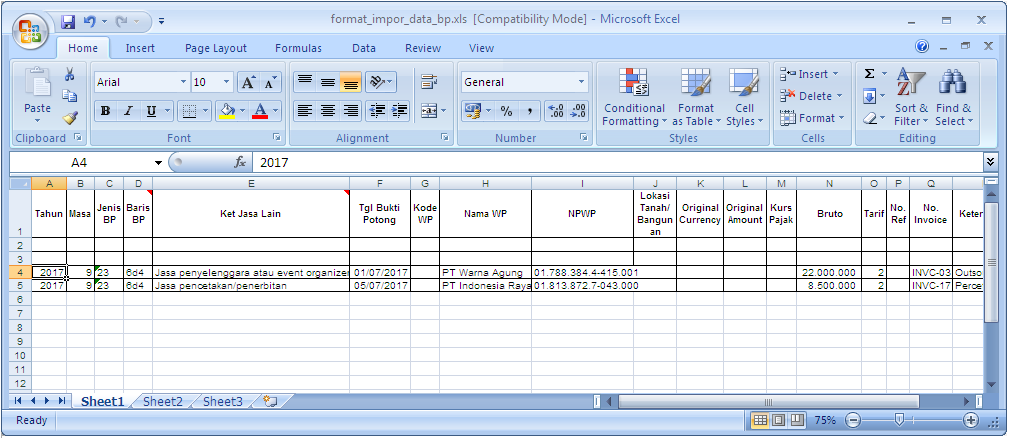Image resolution: width=1009 pixels, height=438 pixels.
Task: Click the Cell Styles button
Action: click(745, 97)
